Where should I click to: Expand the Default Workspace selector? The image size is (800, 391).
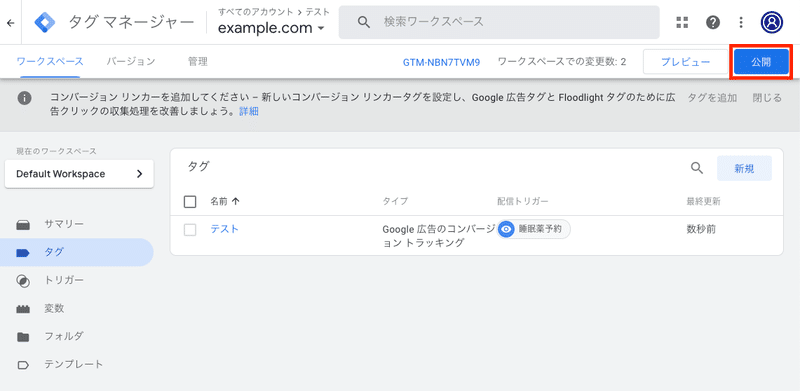79,174
